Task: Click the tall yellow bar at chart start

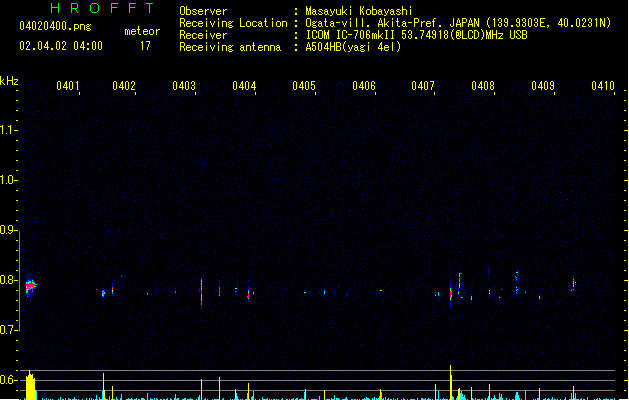Action: point(30,386)
